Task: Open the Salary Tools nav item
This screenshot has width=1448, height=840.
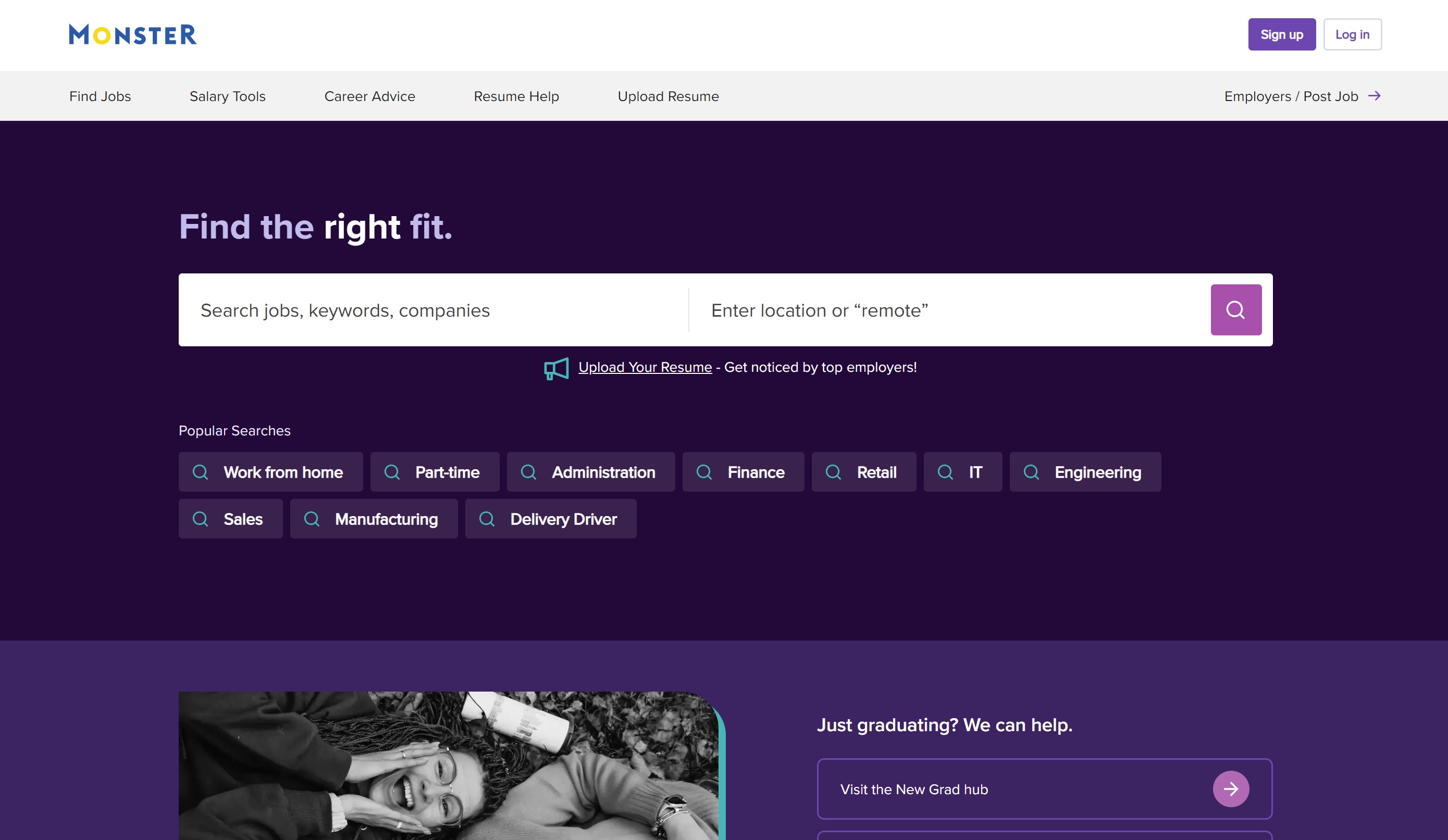Action: click(228, 96)
